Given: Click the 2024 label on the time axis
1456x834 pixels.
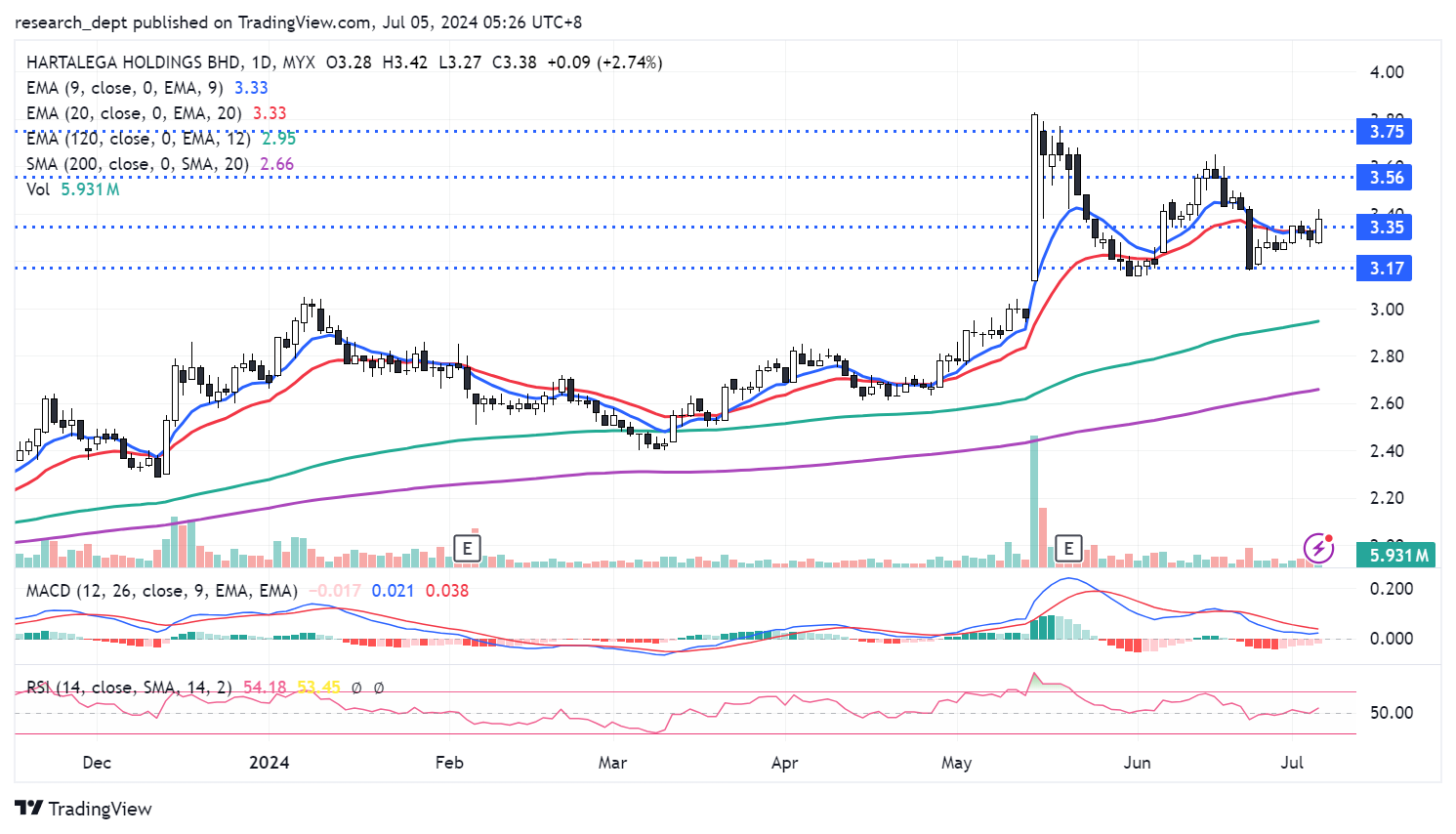Looking at the screenshot, I should pos(270,763).
